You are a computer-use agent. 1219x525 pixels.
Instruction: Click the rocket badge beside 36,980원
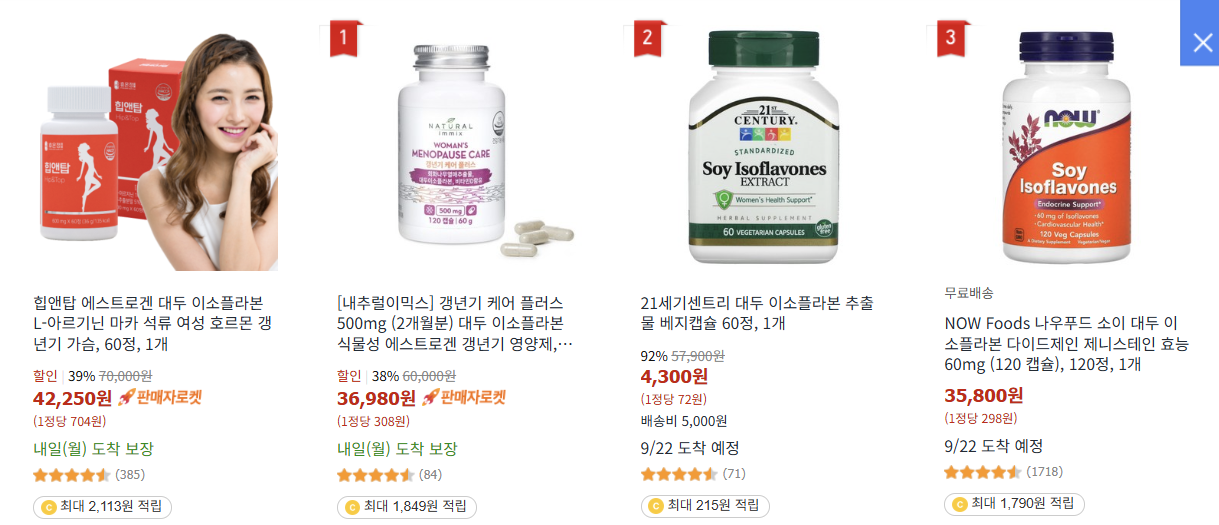tap(464, 397)
